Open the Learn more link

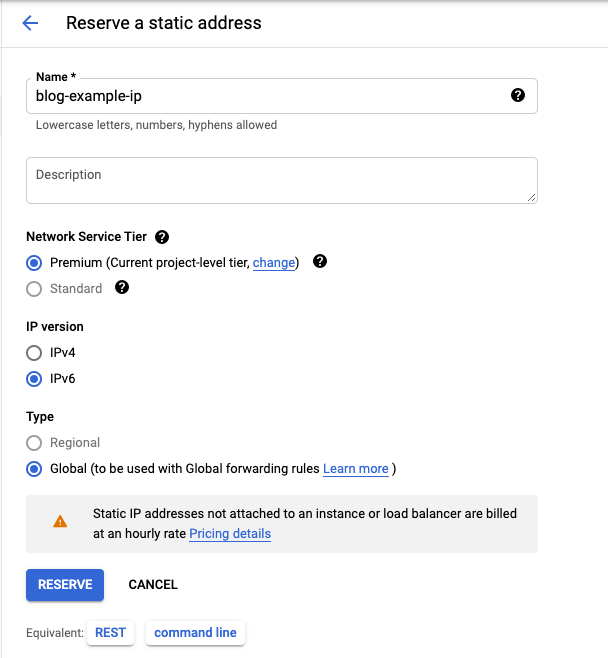click(355, 469)
